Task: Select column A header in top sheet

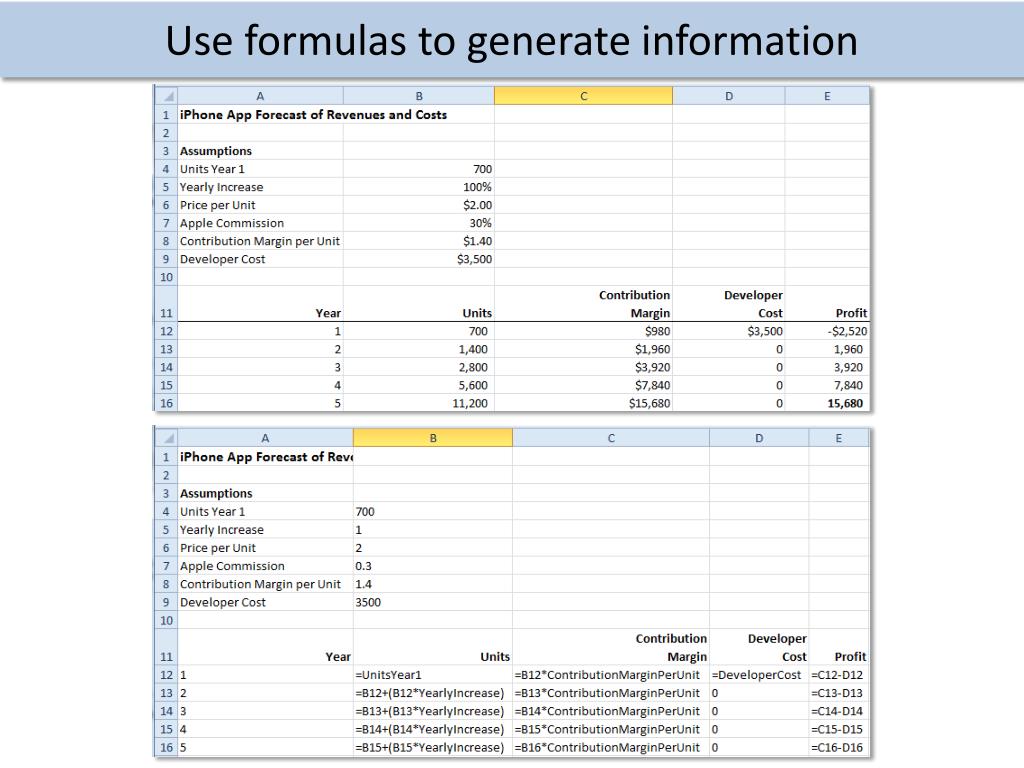Action: point(260,96)
